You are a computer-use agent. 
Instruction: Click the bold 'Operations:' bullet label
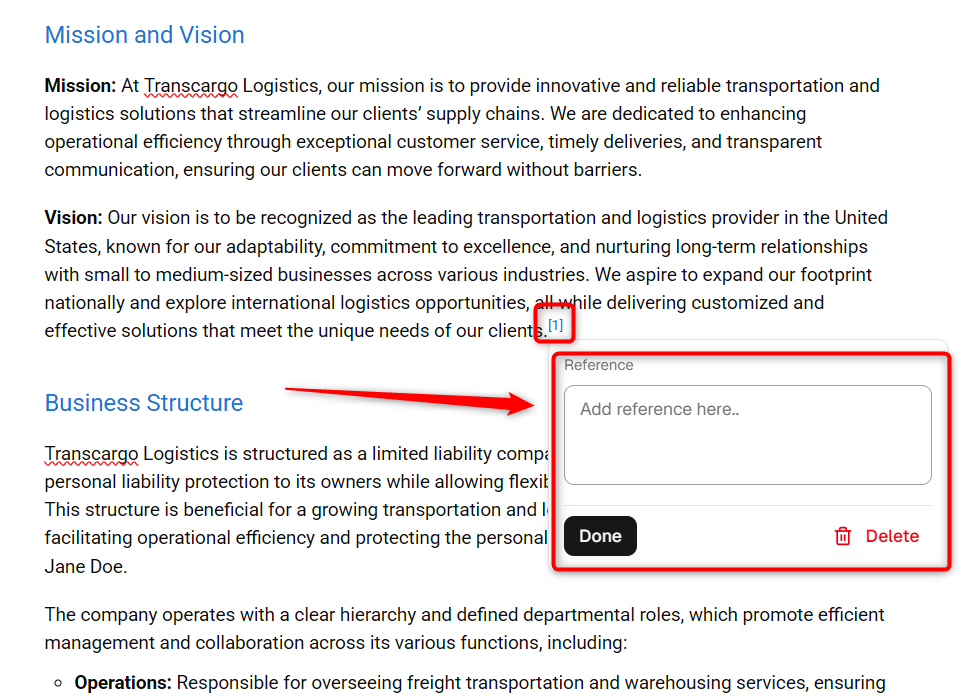[x=123, y=682]
